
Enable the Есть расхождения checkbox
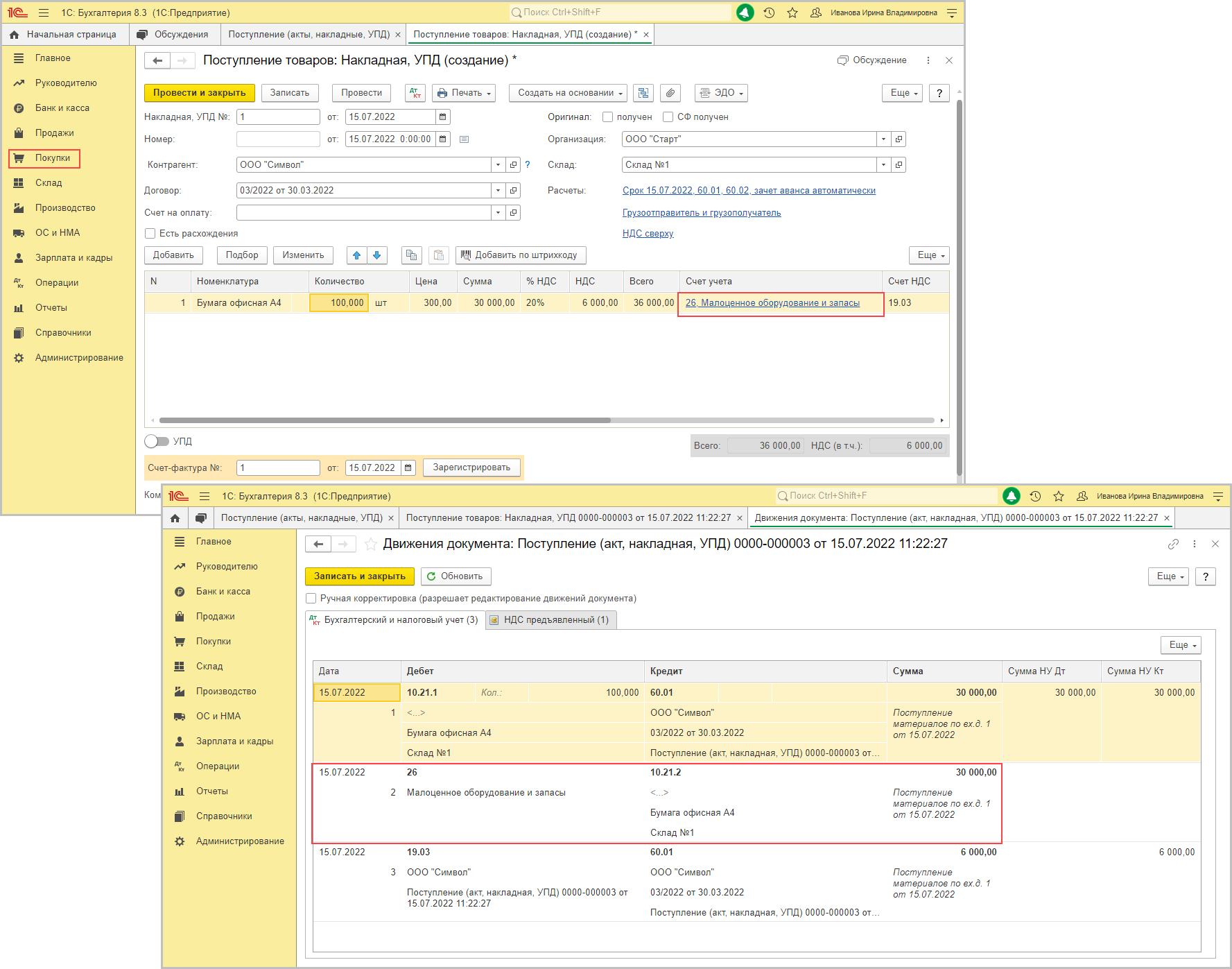click(x=150, y=234)
